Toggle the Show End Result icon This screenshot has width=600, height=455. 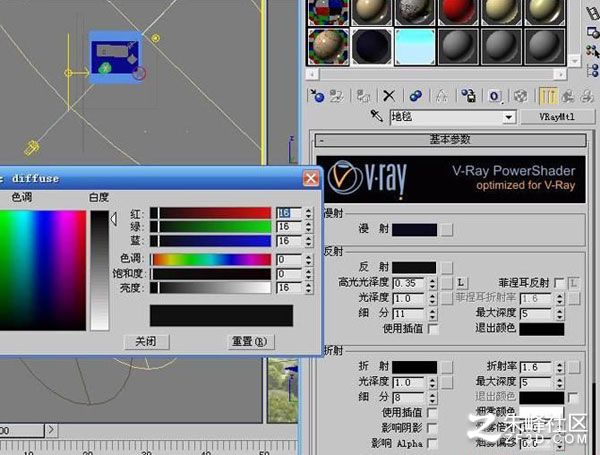tap(548, 96)
